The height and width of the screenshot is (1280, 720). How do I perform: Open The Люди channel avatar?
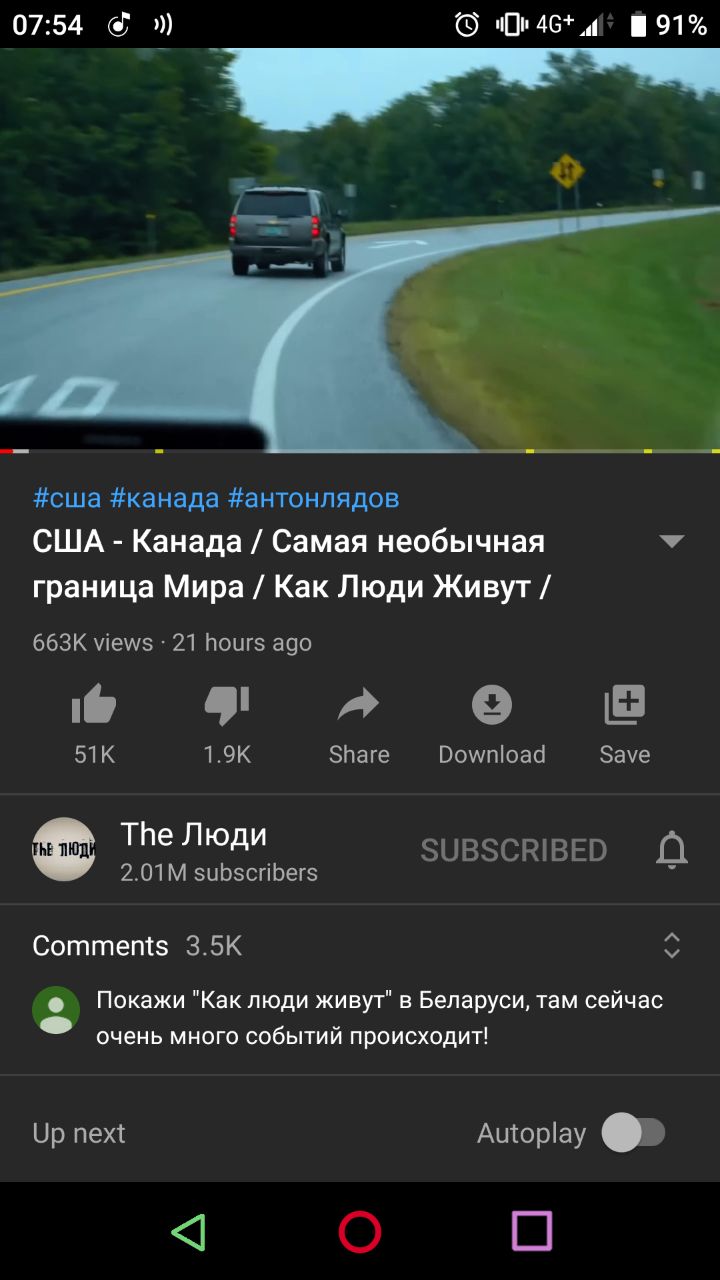pos(64,849)
